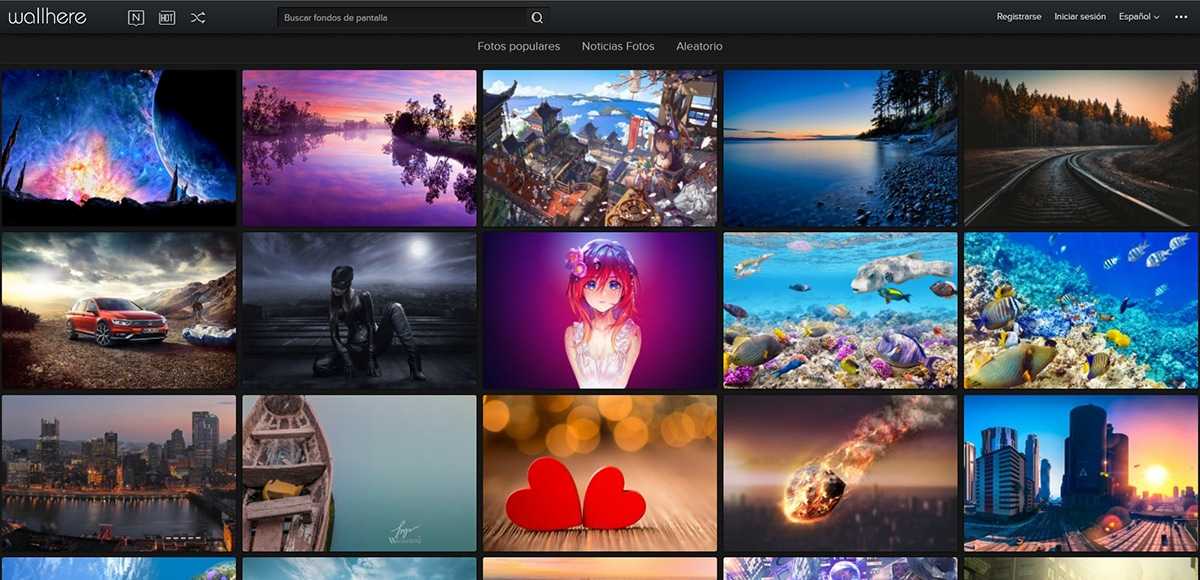Open the two red hearts wallpaper
The image size is (1200, 580).
600,473
